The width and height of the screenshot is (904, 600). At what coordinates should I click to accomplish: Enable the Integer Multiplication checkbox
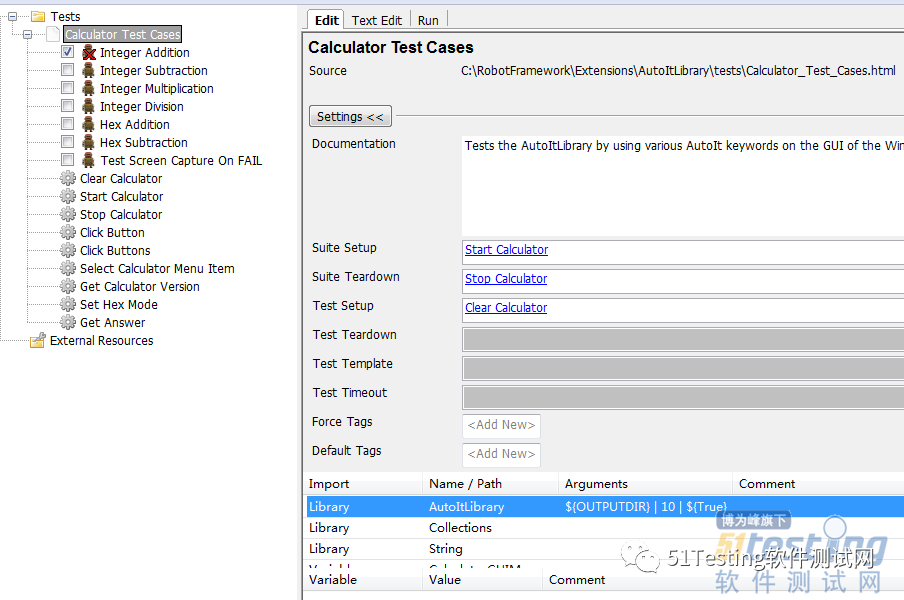[67, 88]
